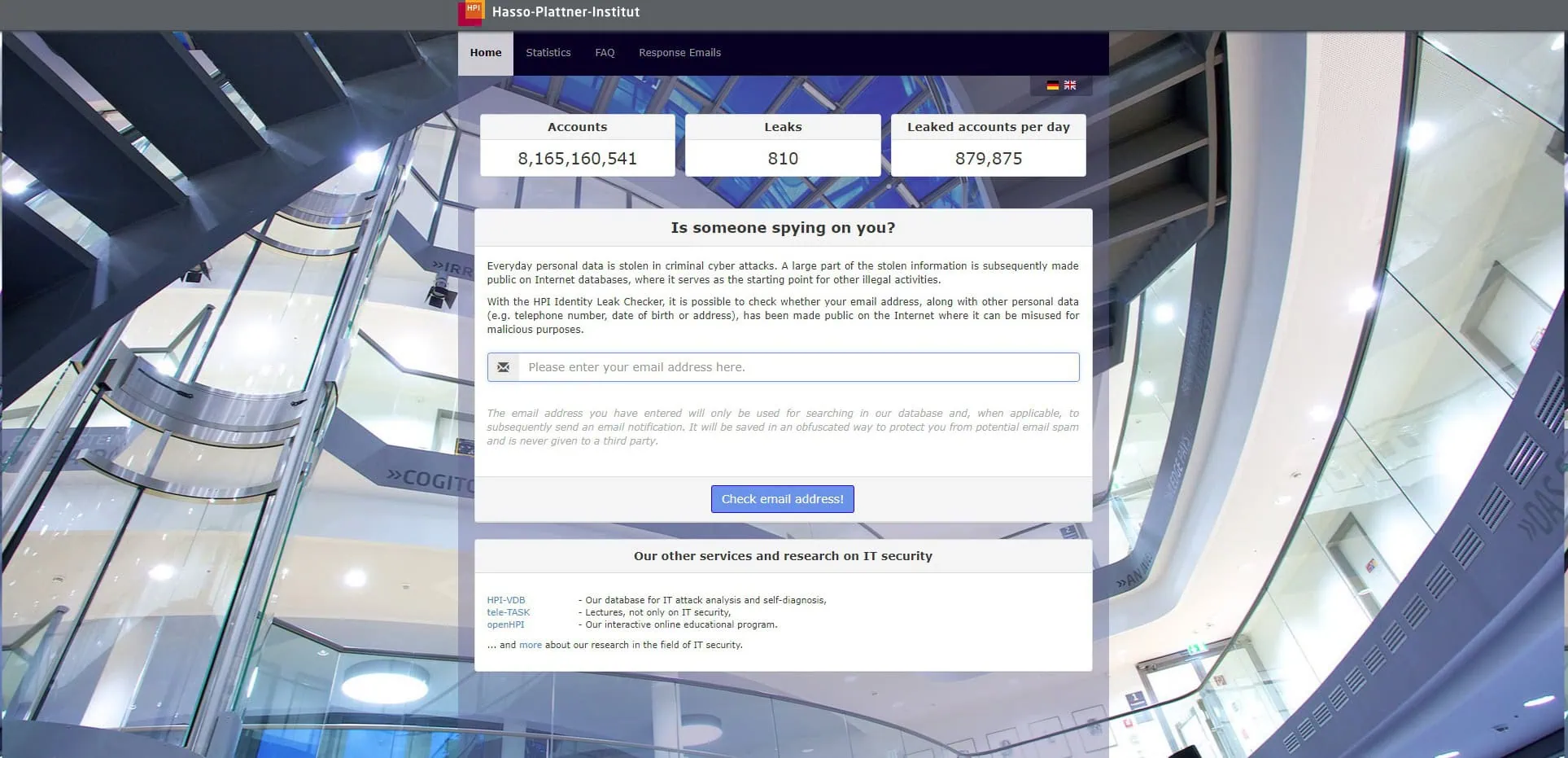Click the Leaked accounts per day card
Viewport: 1568px width, 758px height.
coord(988,145)
